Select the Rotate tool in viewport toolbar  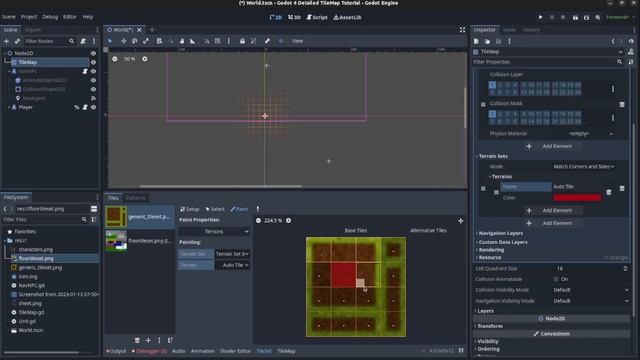135,41
